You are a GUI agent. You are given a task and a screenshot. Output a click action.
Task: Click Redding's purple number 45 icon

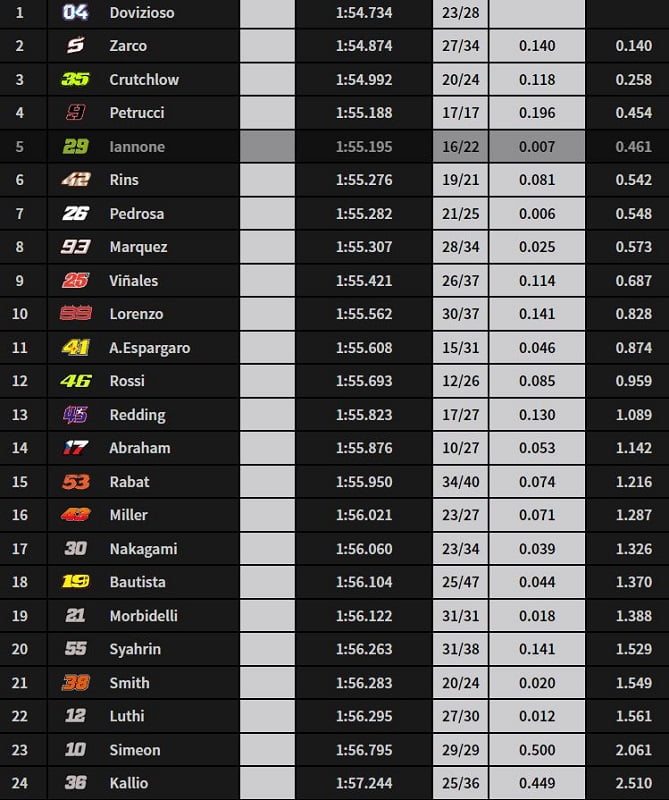pyautogui.click(x=75, y=414)
